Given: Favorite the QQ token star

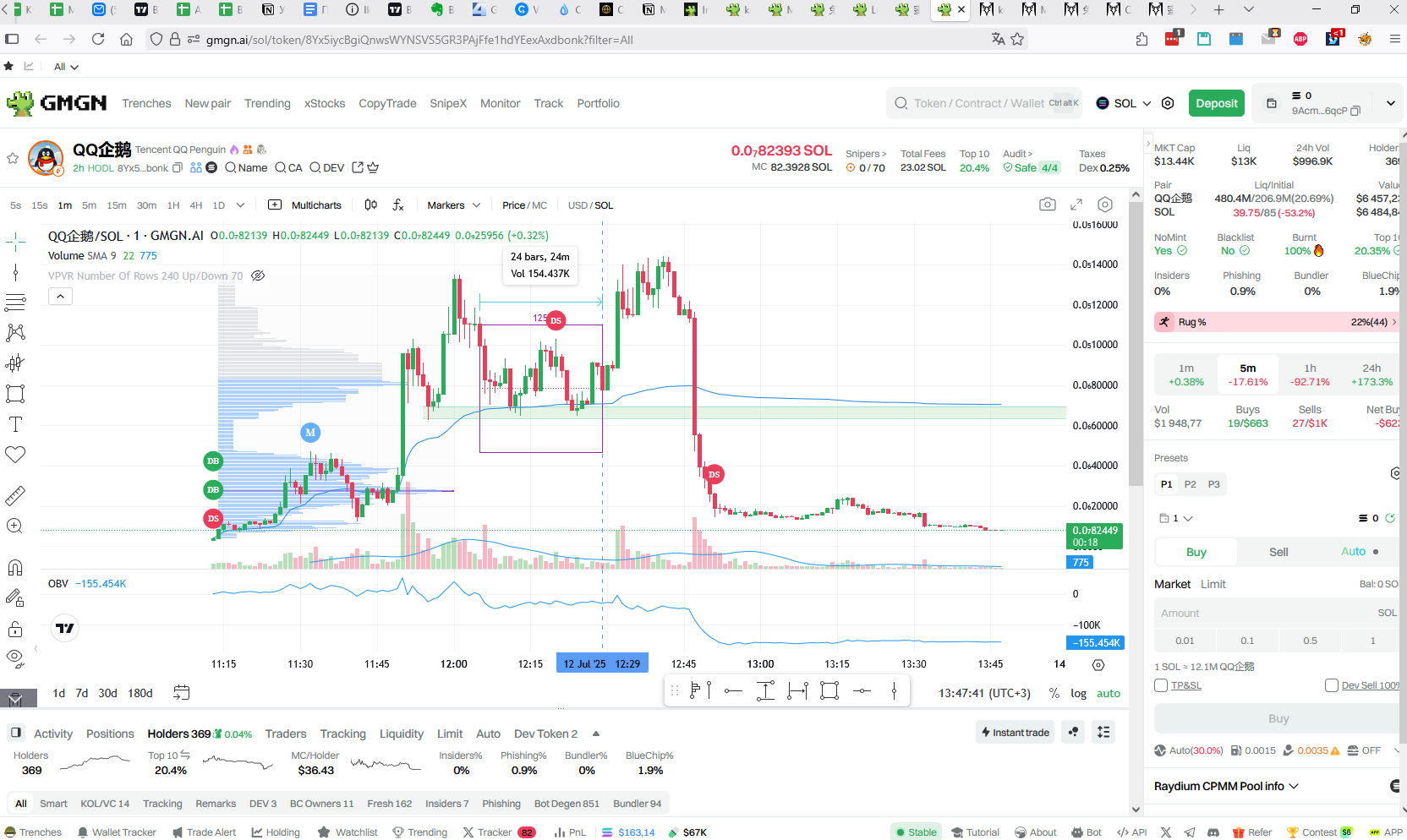Looking at the screenshot, I should pos(13,158).
